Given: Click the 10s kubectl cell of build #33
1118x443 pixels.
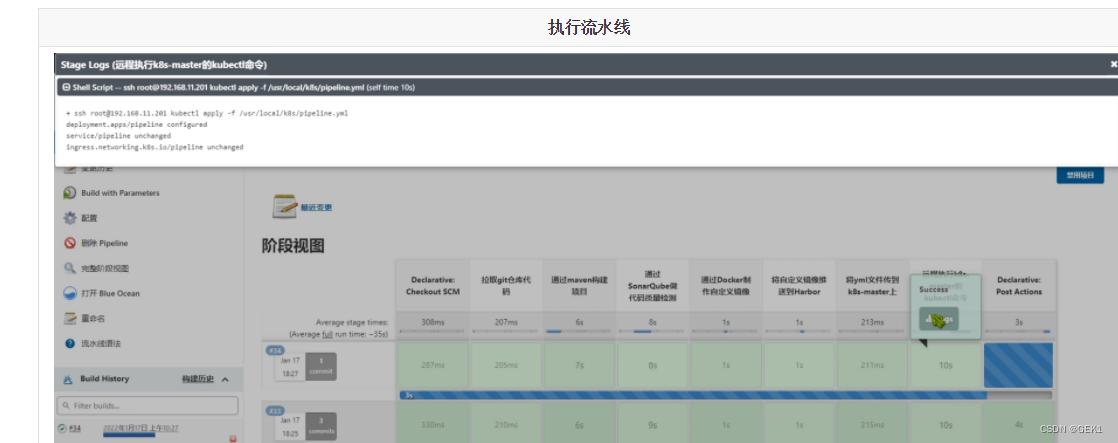Looking at the screenshot, I should tap(945, 424).
